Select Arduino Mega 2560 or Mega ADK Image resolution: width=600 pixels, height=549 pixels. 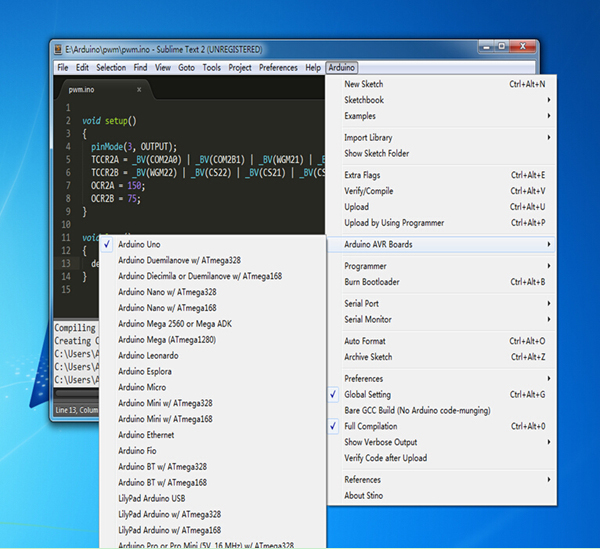(213, 324)
